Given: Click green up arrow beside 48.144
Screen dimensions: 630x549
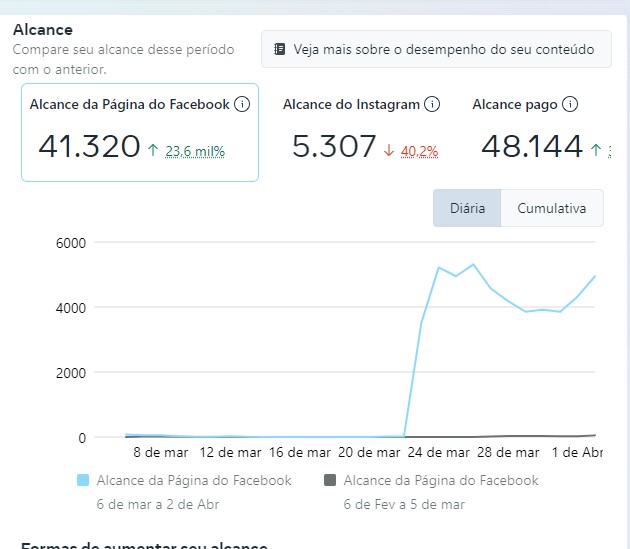Looking at the screenshot, I should 596,151.
